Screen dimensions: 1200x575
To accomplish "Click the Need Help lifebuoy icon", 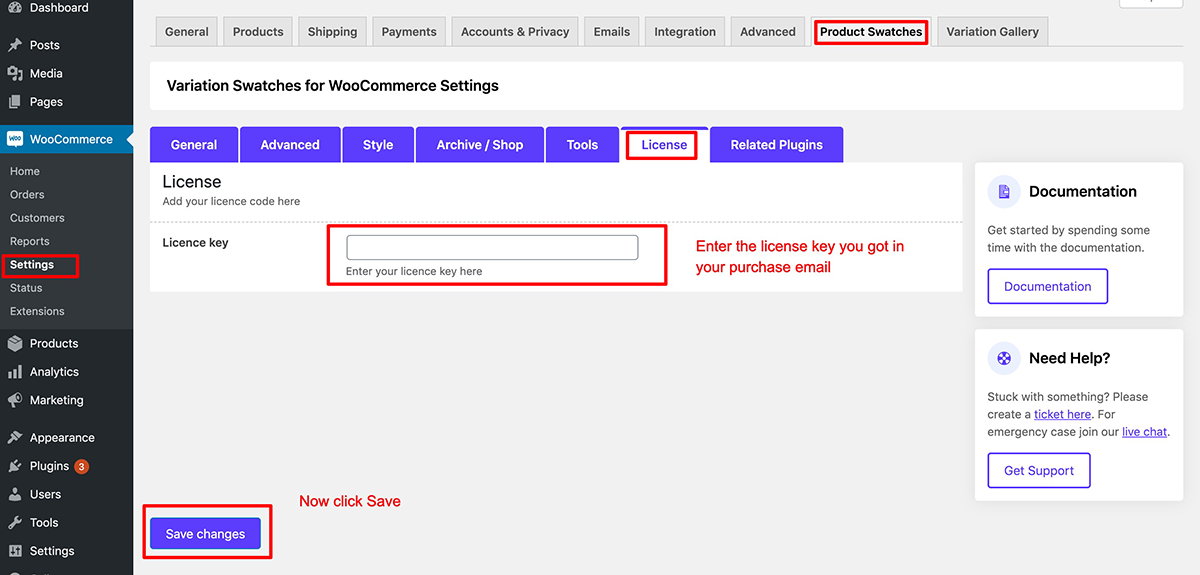I will pyautogui.click(x=1004, y=358).
